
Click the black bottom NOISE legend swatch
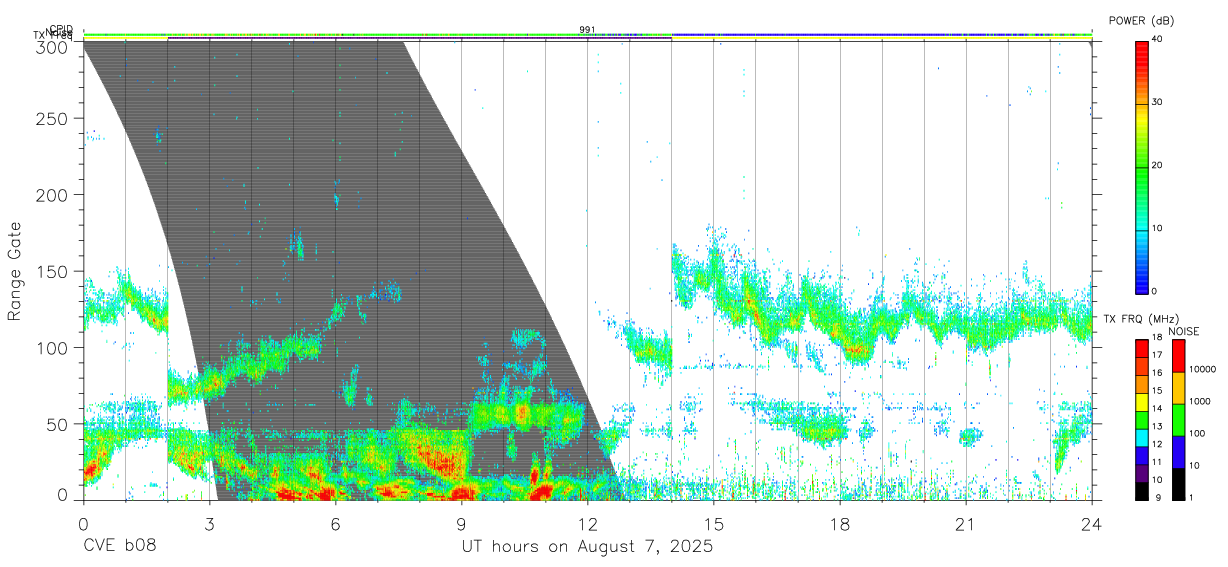(1178, 482)
